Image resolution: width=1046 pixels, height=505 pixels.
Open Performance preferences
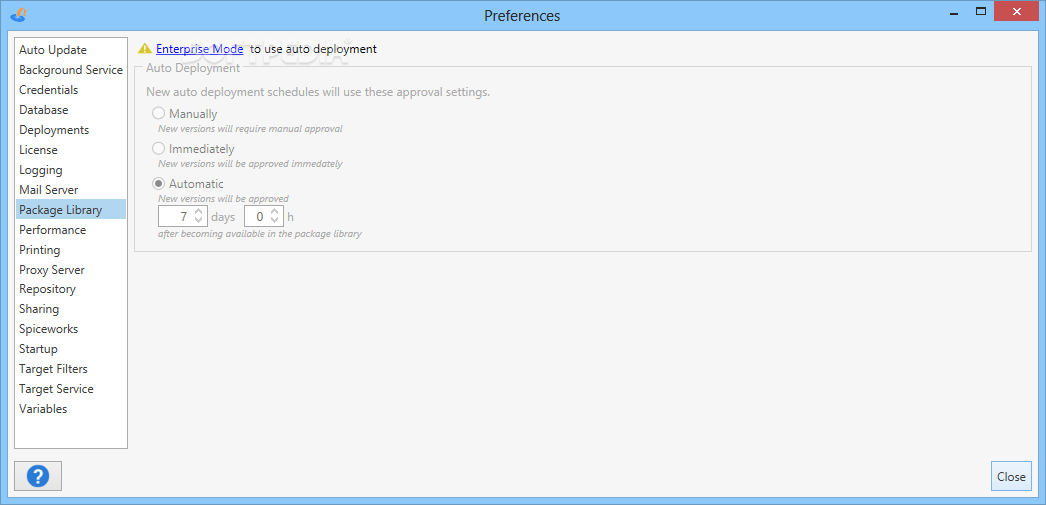click(71, 229)
